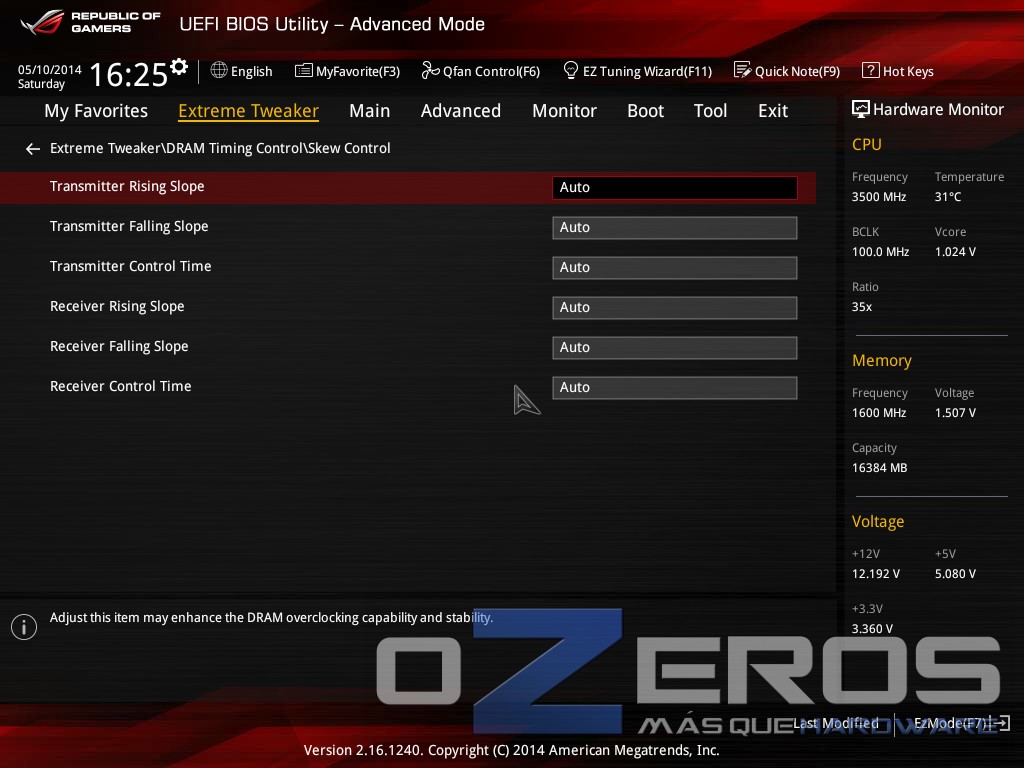
Task: Click the DRAM overclocking help description
Action: coord(272,618)
